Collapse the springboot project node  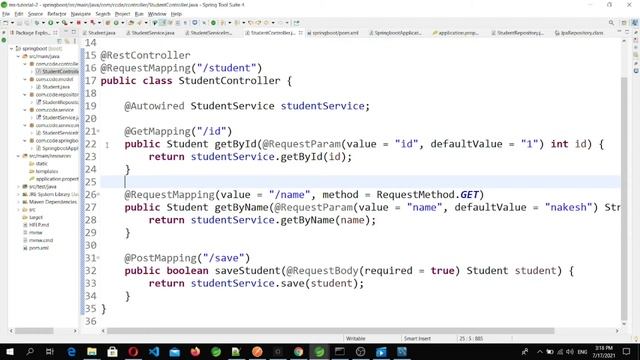tap(11, 49)
